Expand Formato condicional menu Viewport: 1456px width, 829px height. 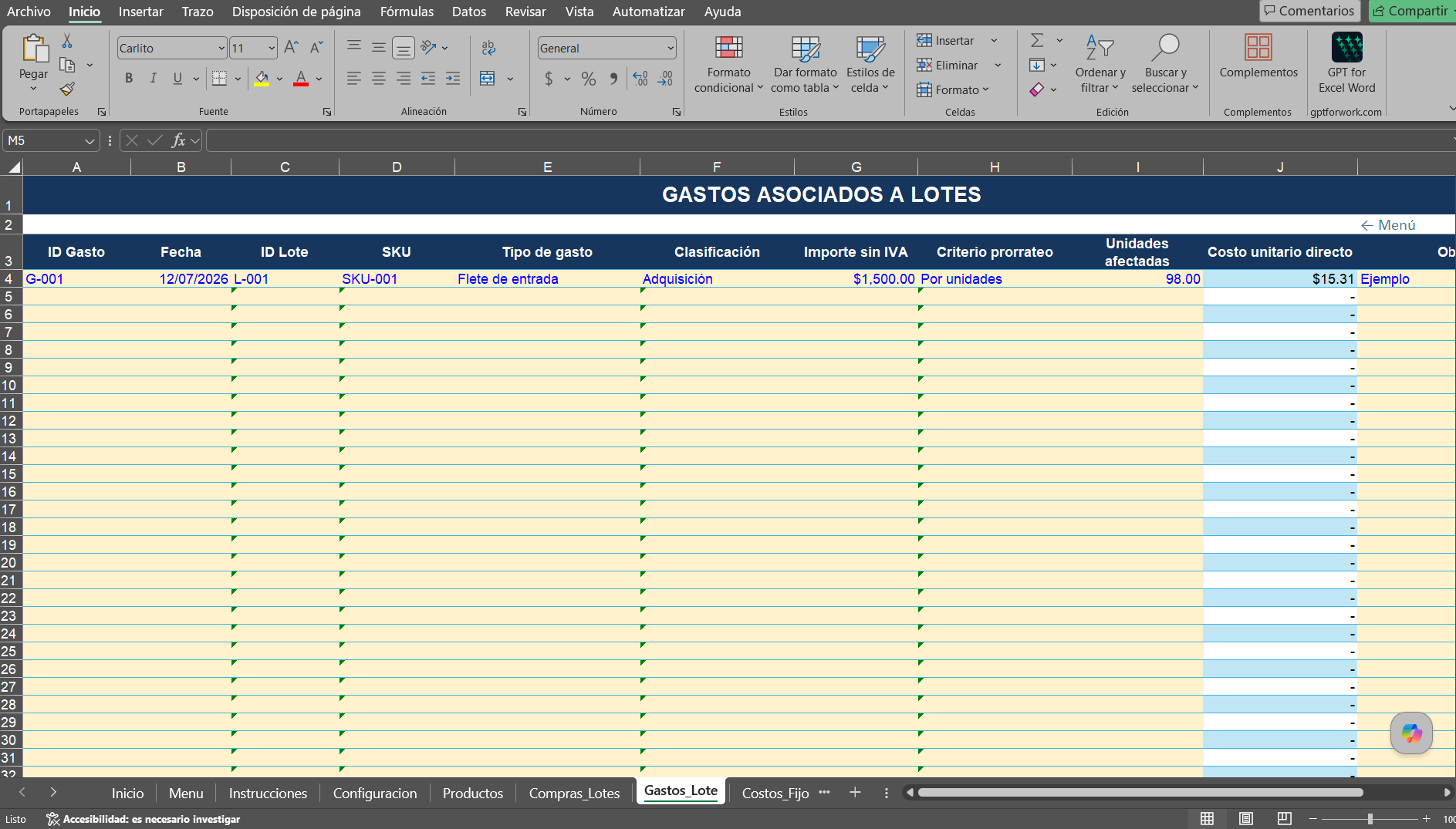[728, 64]
